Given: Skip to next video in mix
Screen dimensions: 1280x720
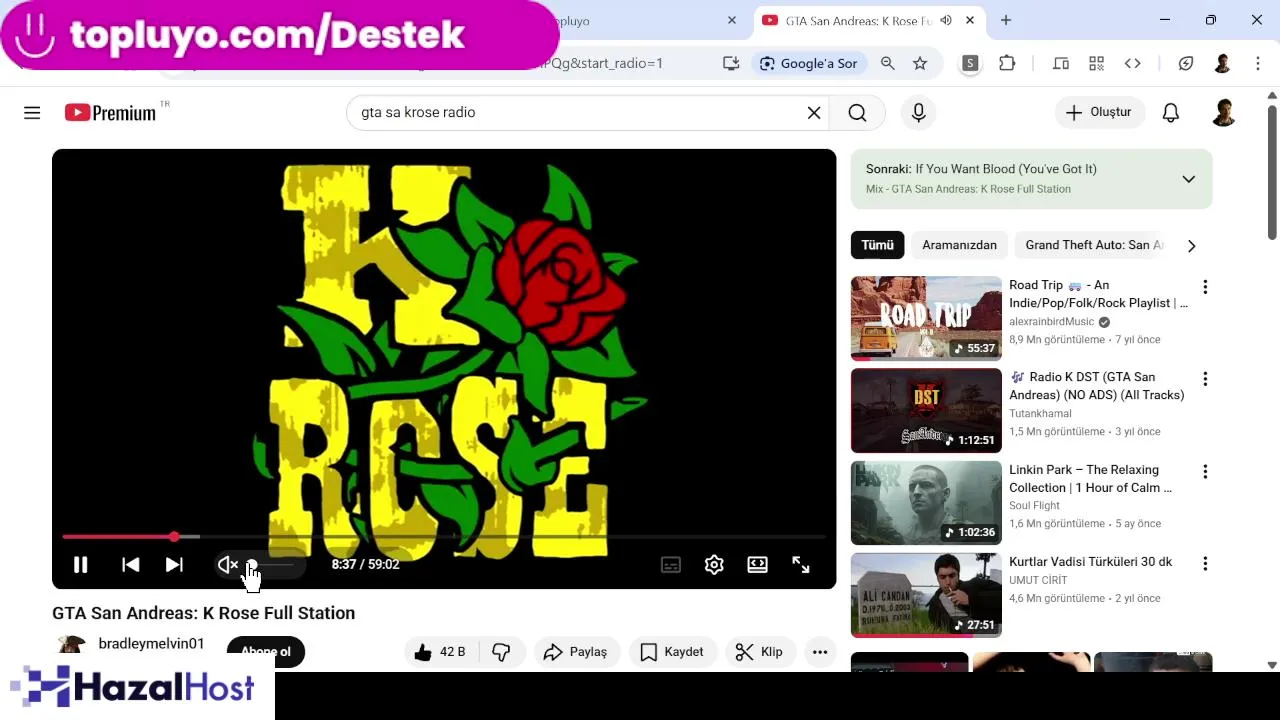Looking at the screenshot, I should coord(174,565).
